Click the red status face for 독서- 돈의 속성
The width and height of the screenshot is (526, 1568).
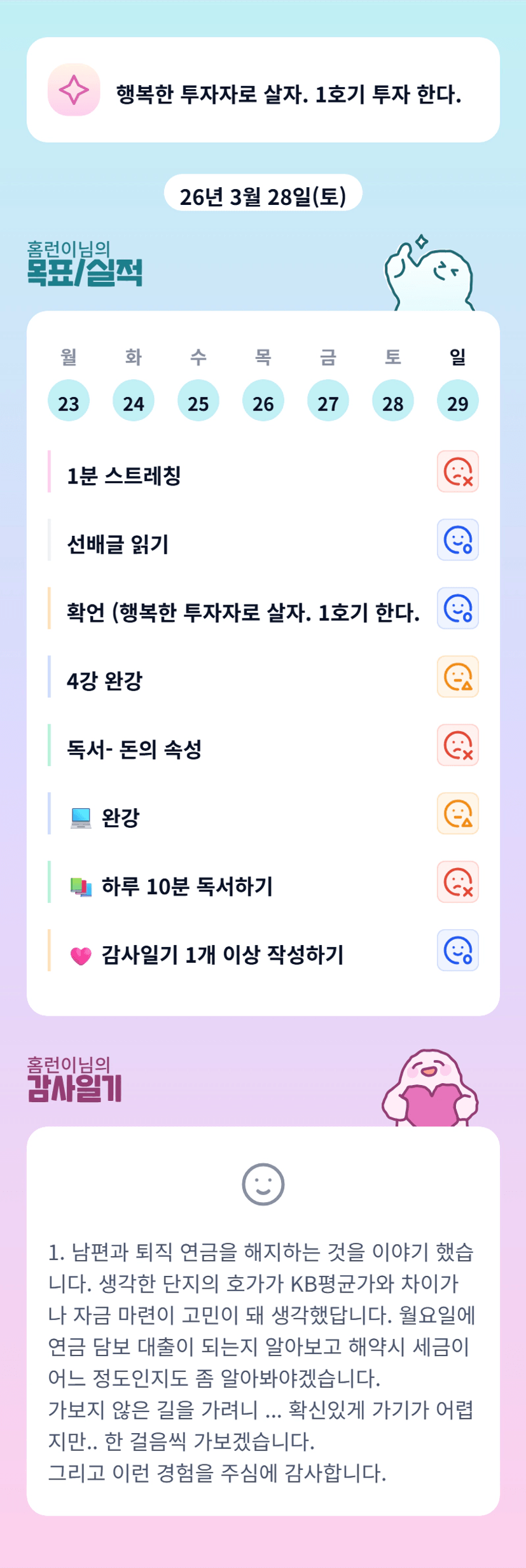click(457, 745)
